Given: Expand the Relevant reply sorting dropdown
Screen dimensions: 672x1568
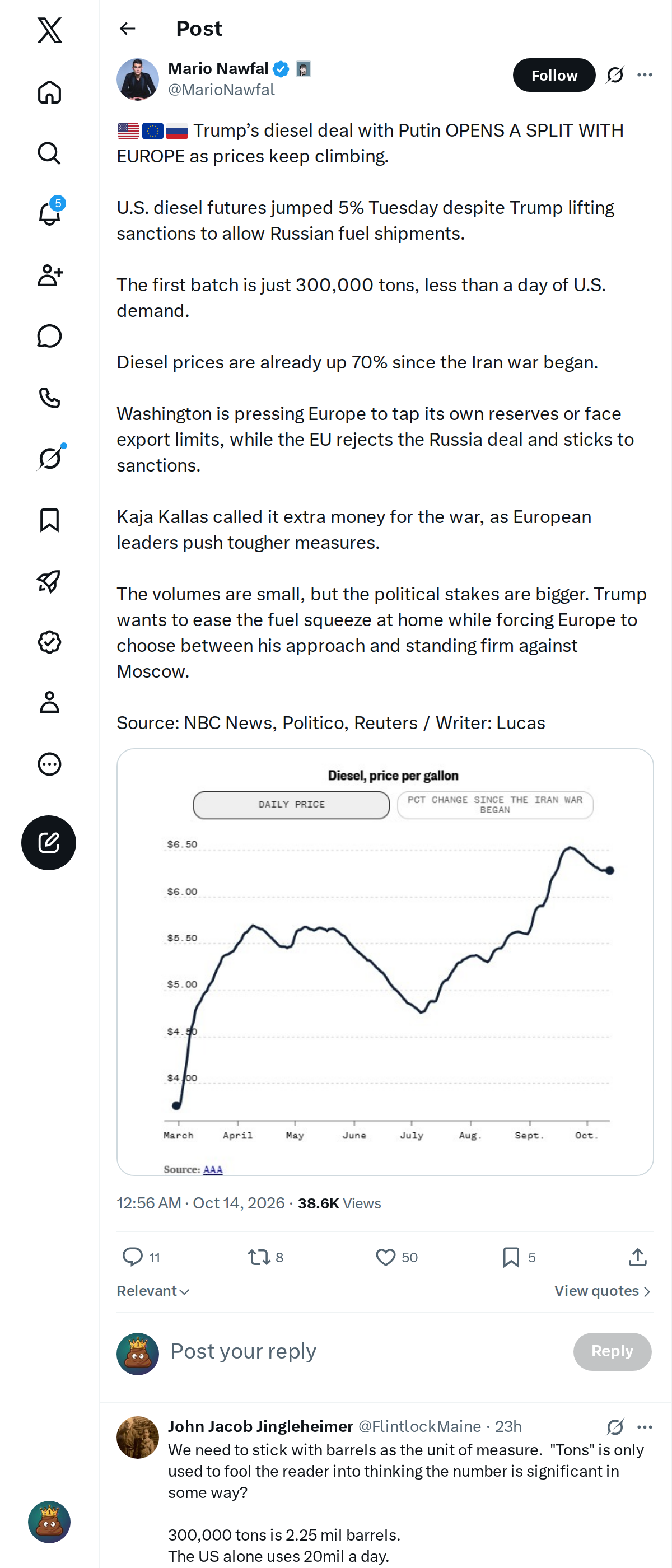Looking at the screenshot, I should click(x=153, y=1291).
